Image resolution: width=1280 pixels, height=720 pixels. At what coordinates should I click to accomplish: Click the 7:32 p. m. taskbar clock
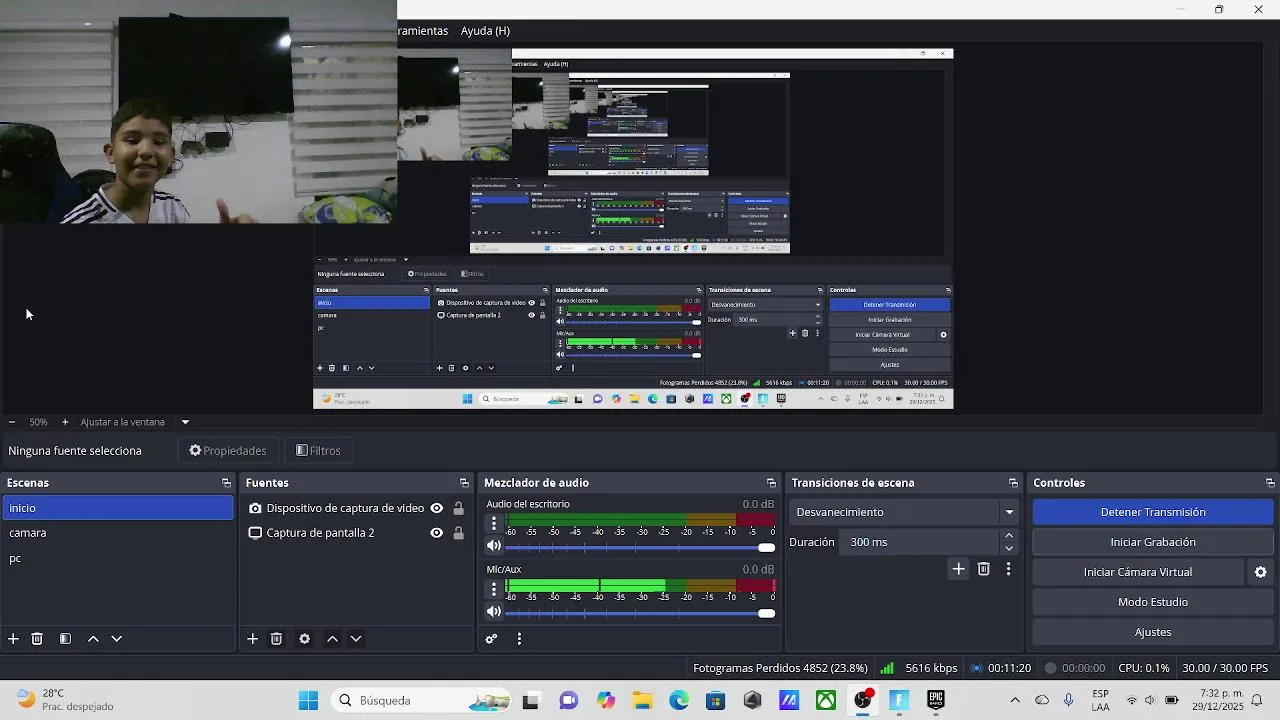pyautogui.click(x=1217, y=700)
